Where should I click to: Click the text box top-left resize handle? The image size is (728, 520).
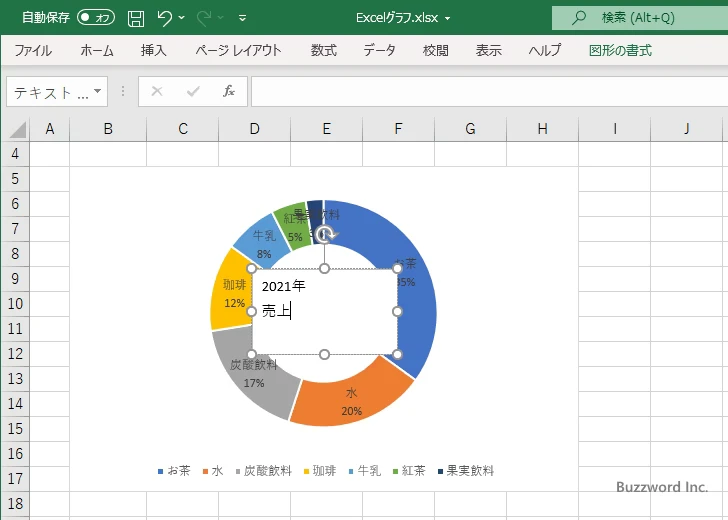click(x=251, y=268)
